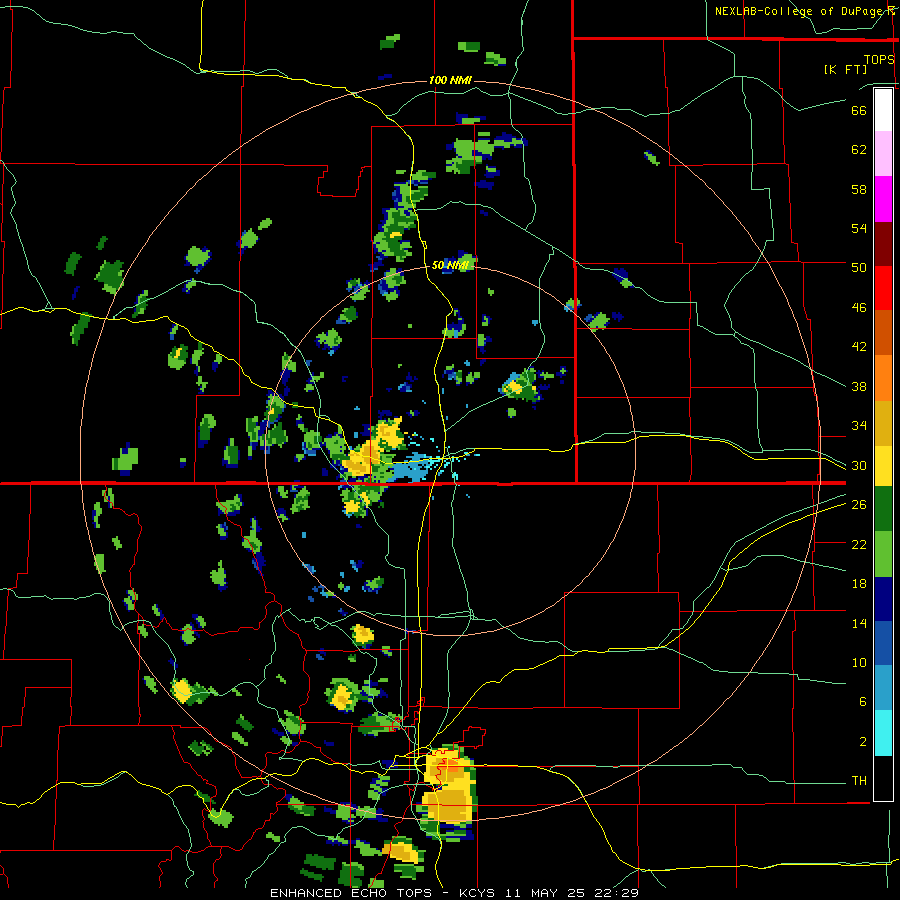900x900 pixels.
Task: Select the '38' legend value
Action: pyautogui.click(x=859, y=386)
